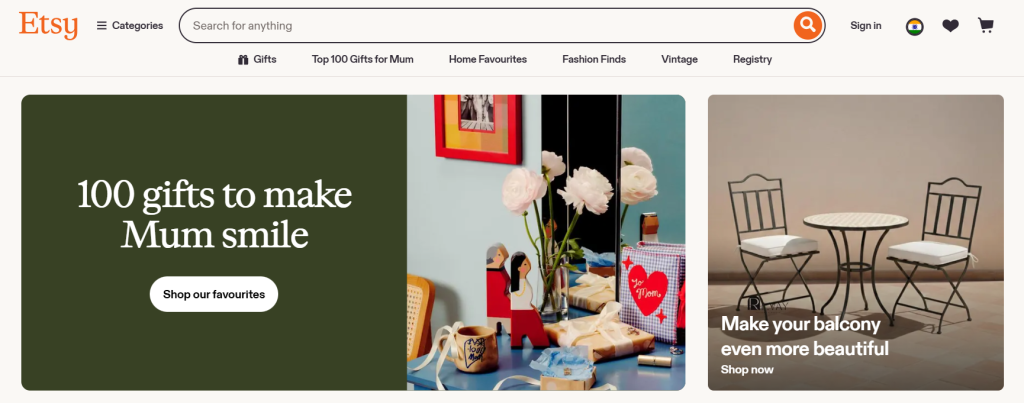This screenshot has width=1024, height=403.
Task: Open the Categories hamburger menu
Action: [130, 25]
